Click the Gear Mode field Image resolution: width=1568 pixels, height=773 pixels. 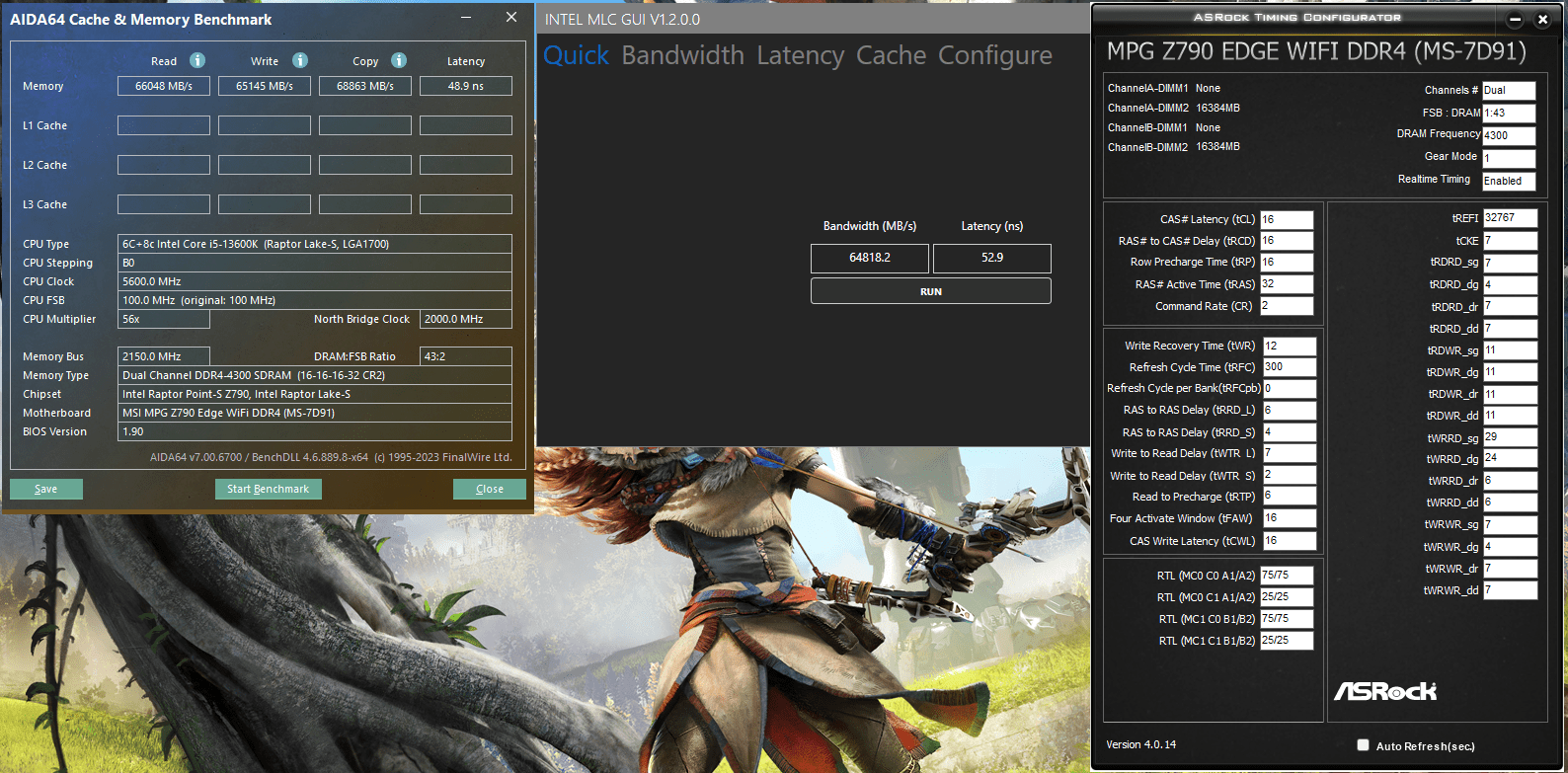[1509, 158]
